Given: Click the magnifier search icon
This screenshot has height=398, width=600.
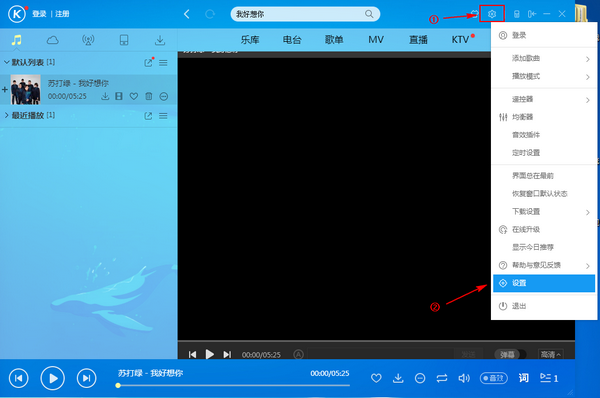Looking at the screenshot, I should coord(369,14).
